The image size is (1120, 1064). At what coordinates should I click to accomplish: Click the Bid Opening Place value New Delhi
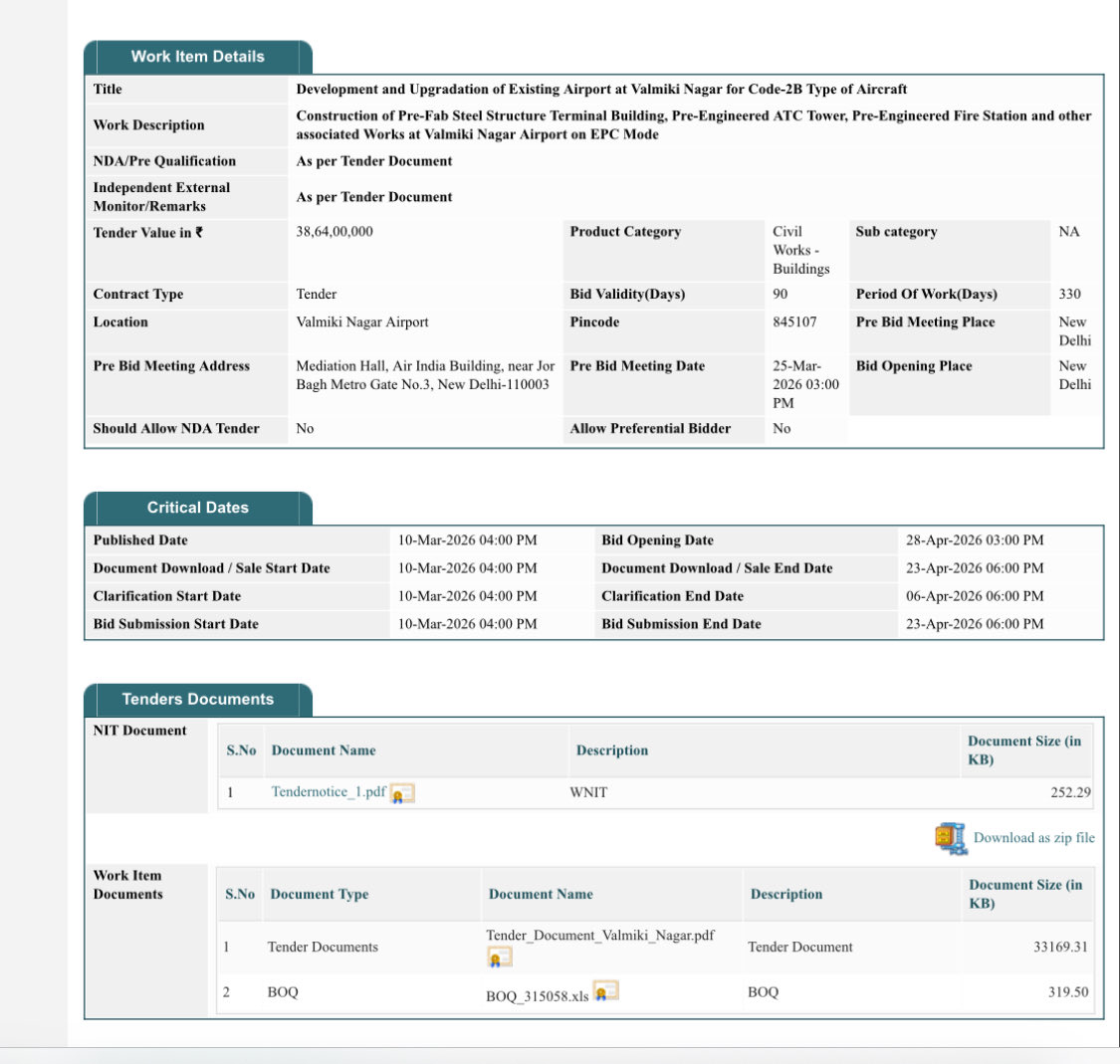[x=1074, y=375]
